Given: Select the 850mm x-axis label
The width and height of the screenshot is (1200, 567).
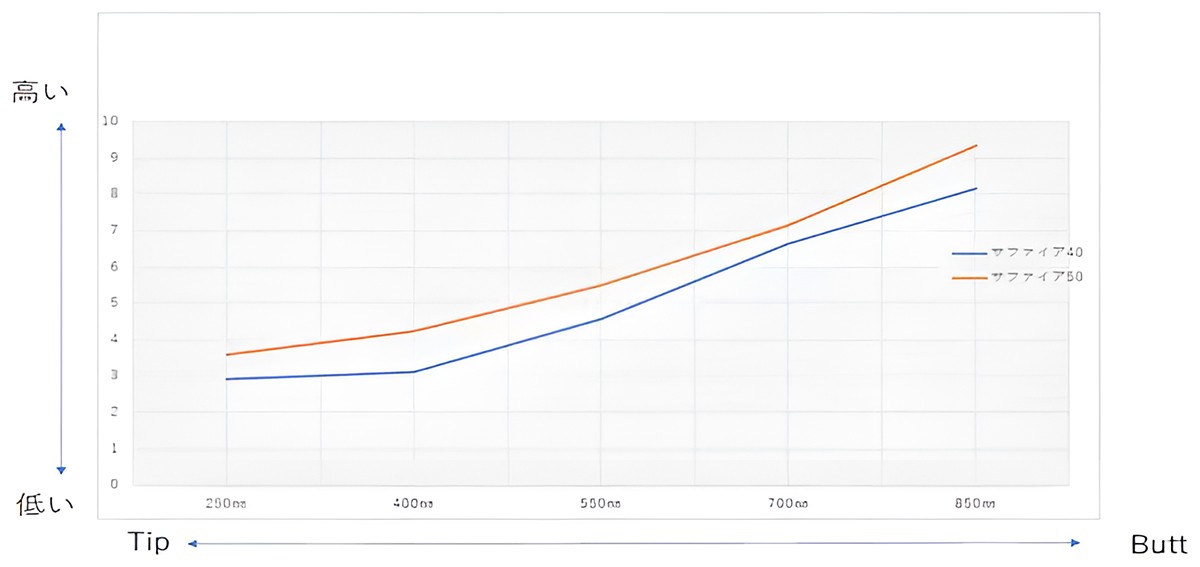Looking at the screenshot, I should (x=975, y=504).
